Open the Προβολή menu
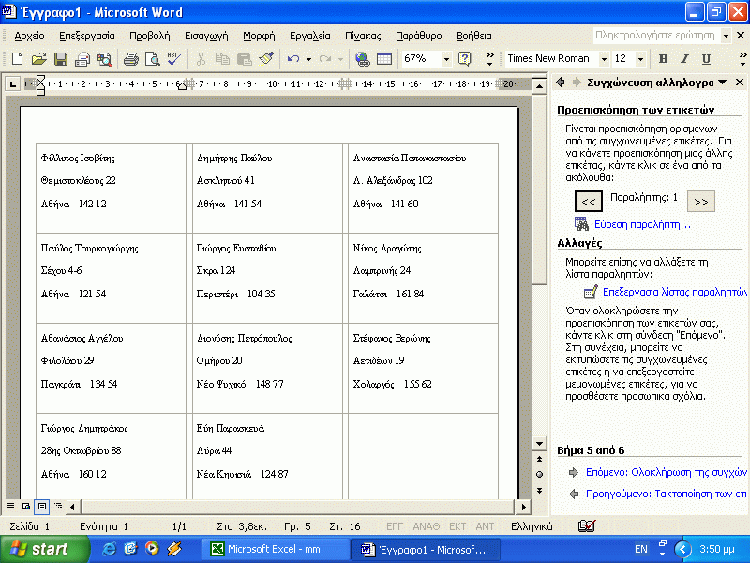The width and height of the screenshot is (750, 563). pyautogui.click(x=150, y=36)
